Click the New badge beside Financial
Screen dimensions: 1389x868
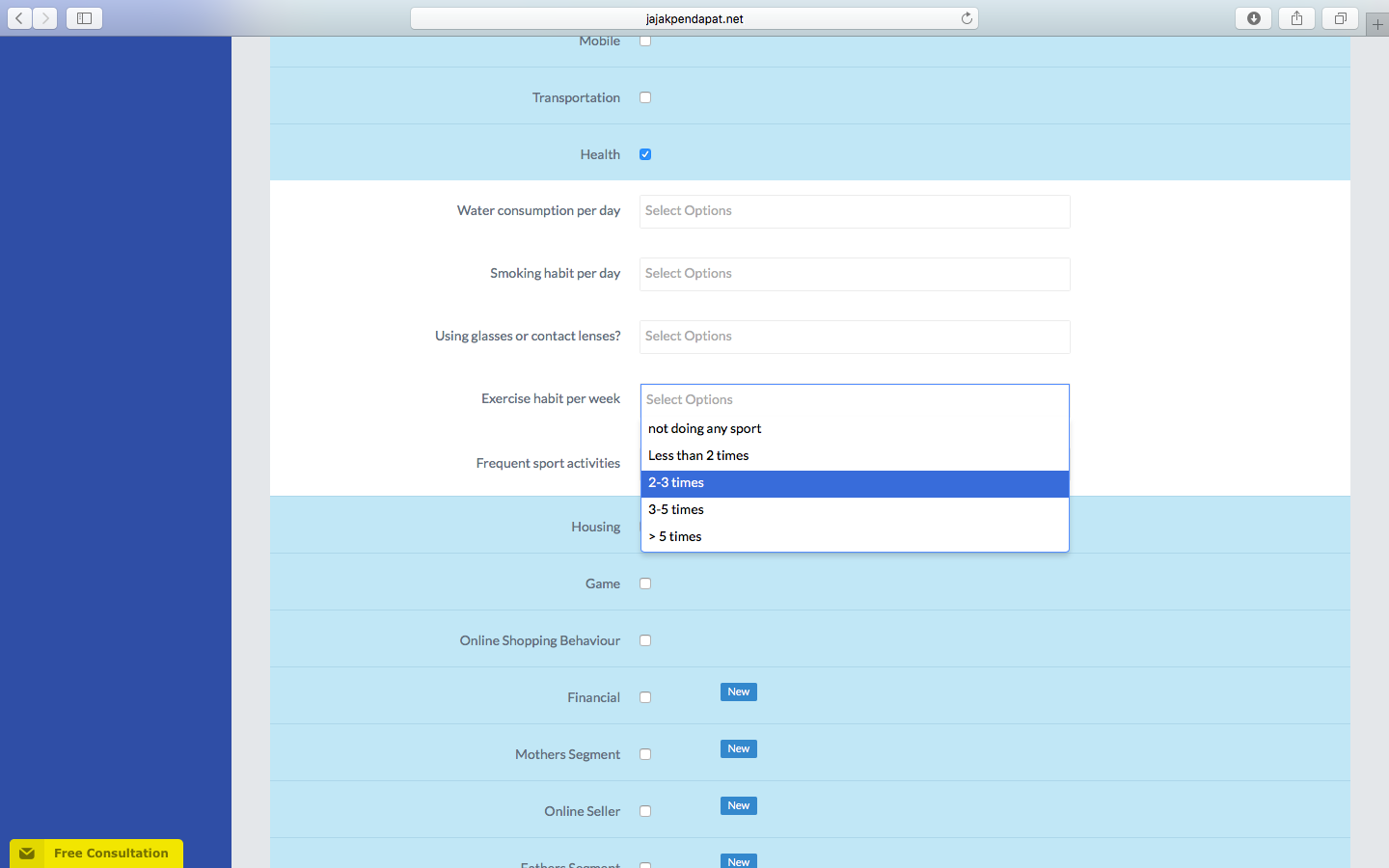[x=739, y=692]
